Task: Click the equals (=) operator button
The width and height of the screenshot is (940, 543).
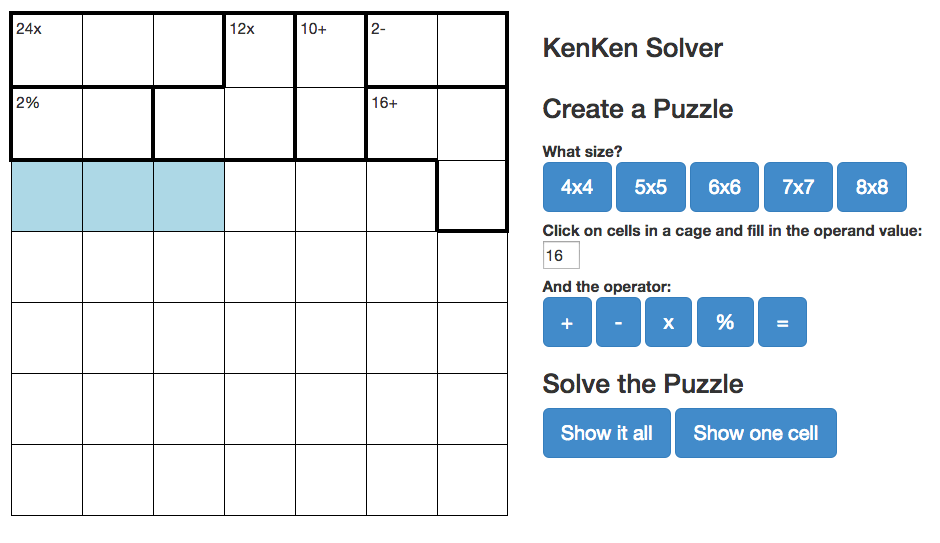Action: click(x=782, y=322)
